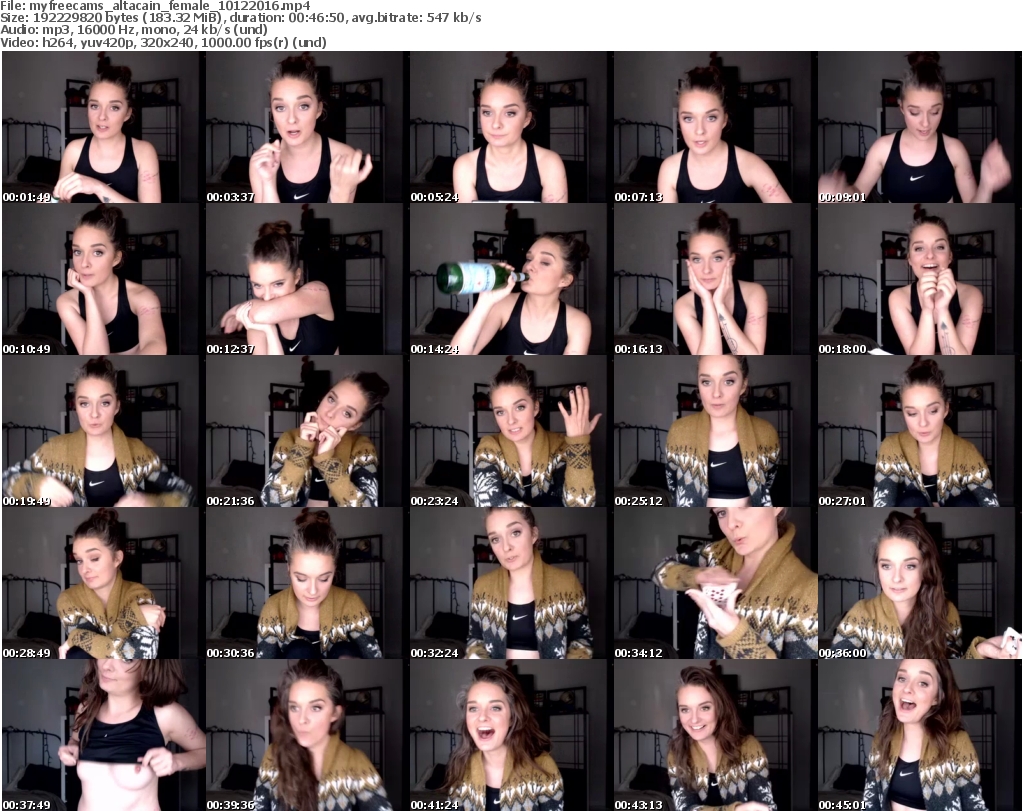Click the frame marked 00:18:00

[x=918, y=280]
